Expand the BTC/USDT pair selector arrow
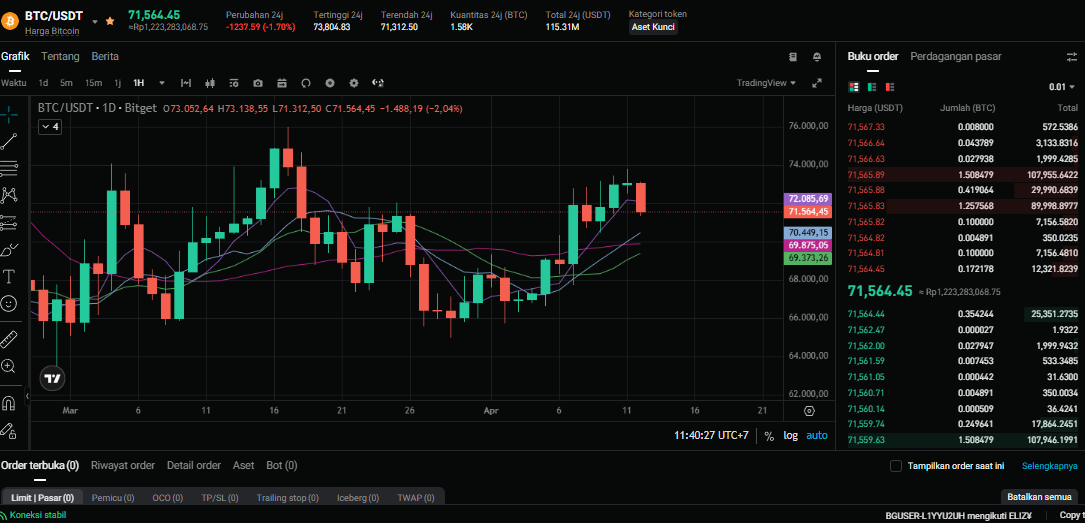Screen dimensions: 1085x523 click(95, 20)
